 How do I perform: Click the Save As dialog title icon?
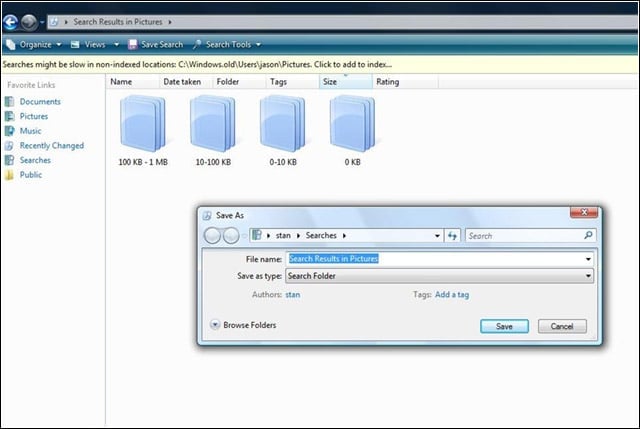point(207,216)
